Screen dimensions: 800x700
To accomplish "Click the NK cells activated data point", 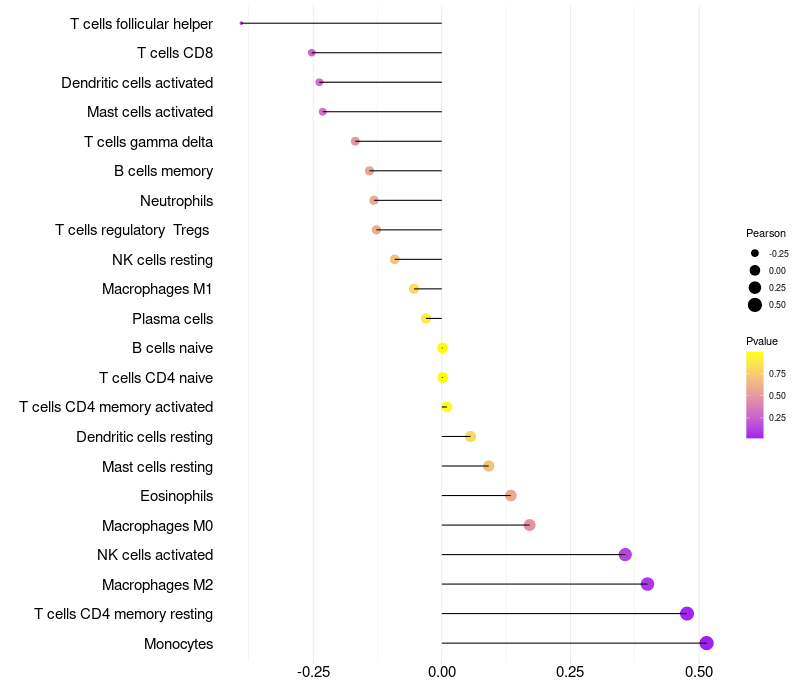I will pos(625,555).
